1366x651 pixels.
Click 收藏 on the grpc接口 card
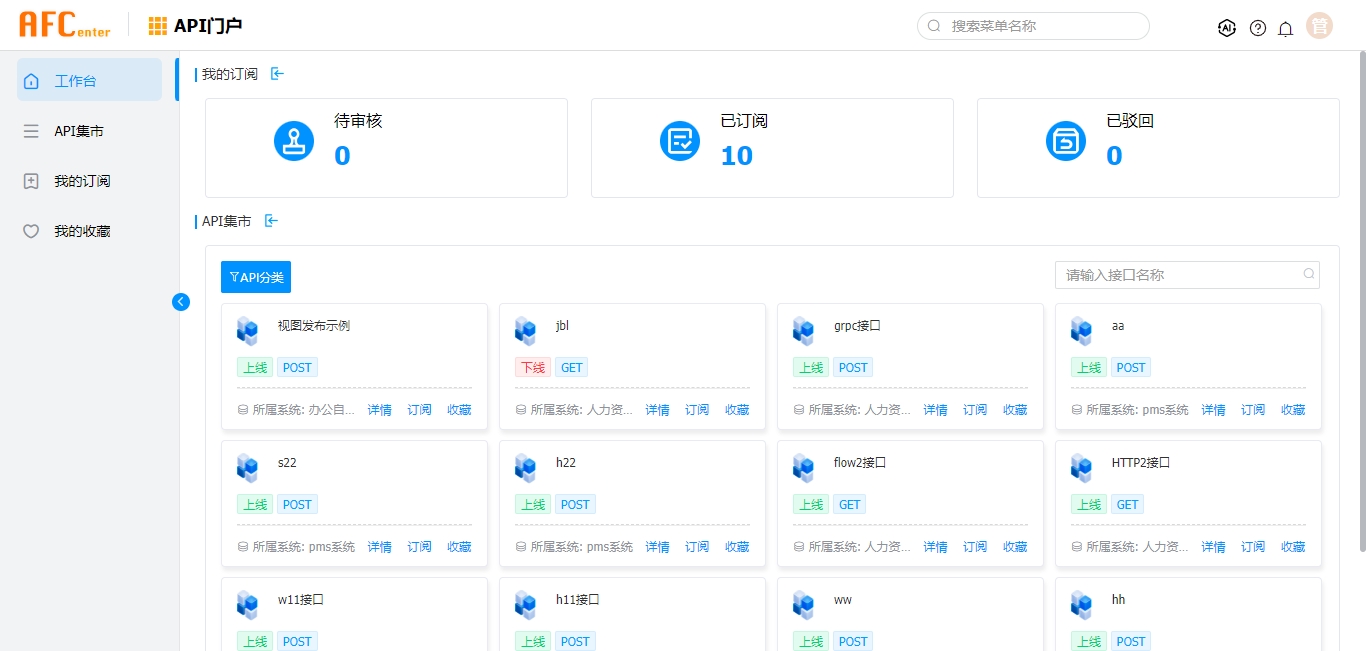[x=1015, y=410]
